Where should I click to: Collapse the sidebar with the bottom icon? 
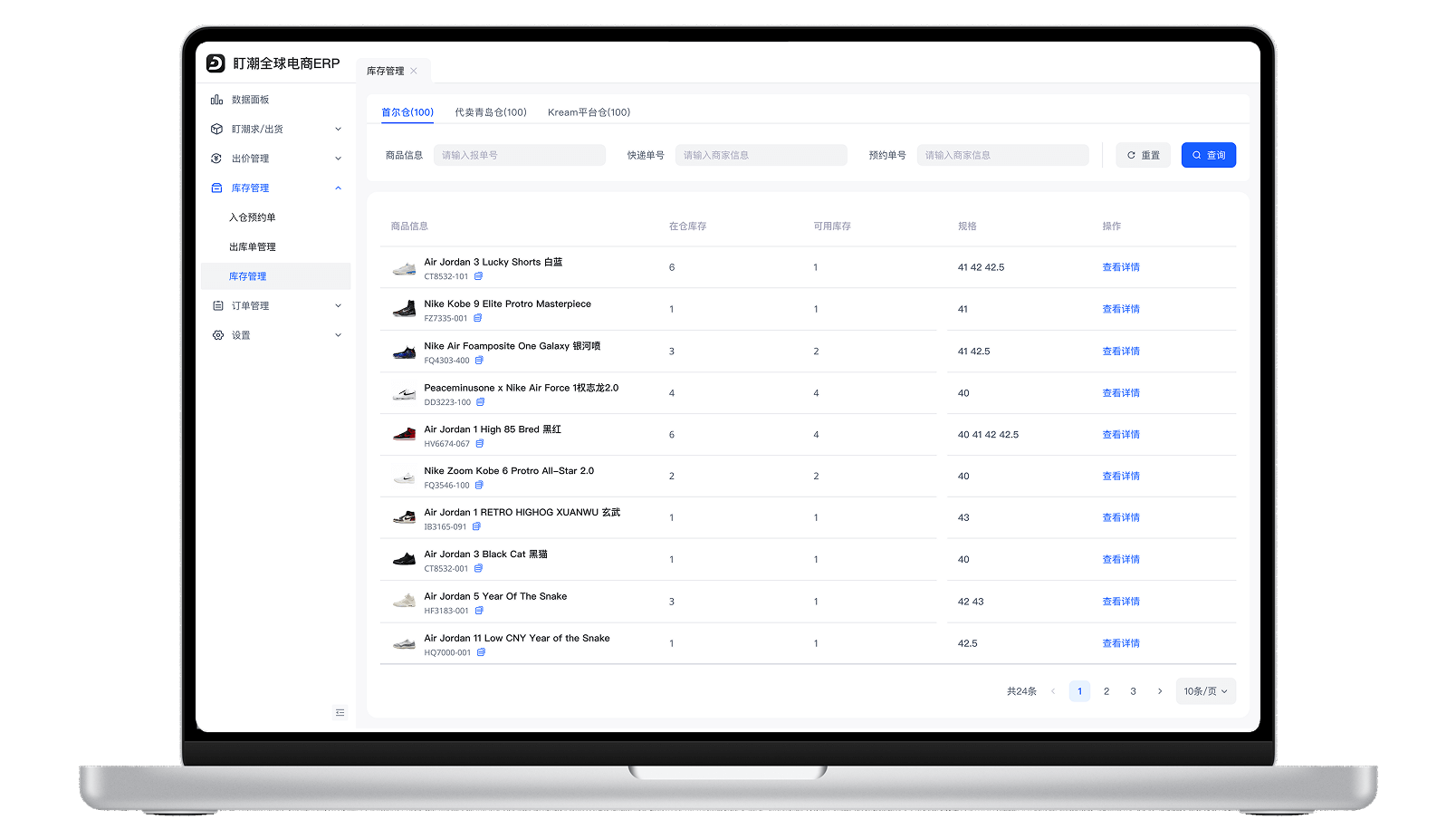[340, 713]
